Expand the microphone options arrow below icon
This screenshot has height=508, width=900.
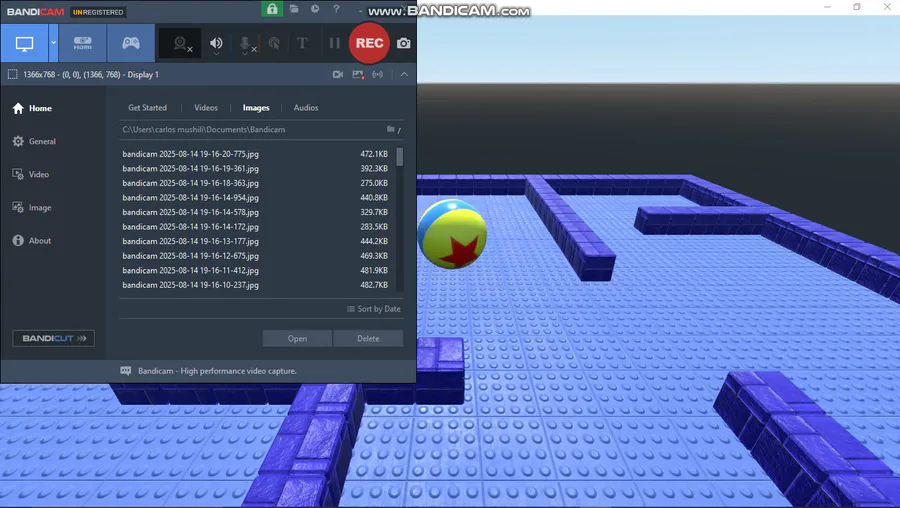[x=245, y=53]
